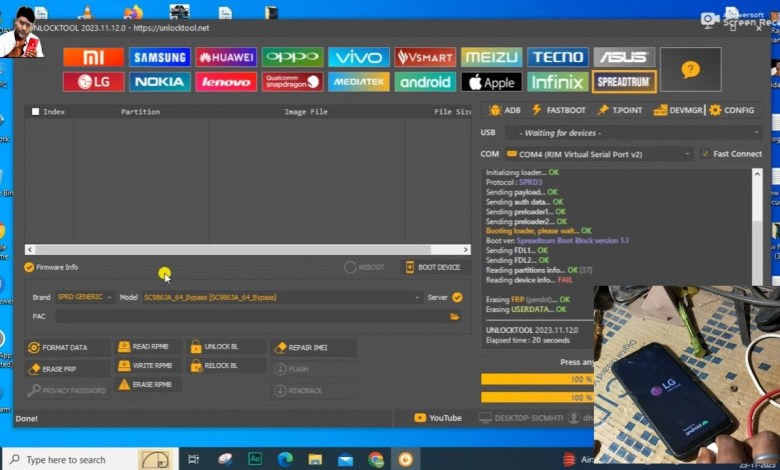Browse for PAC file folder icon
This screenshot has width=780, height=470.
455,316
